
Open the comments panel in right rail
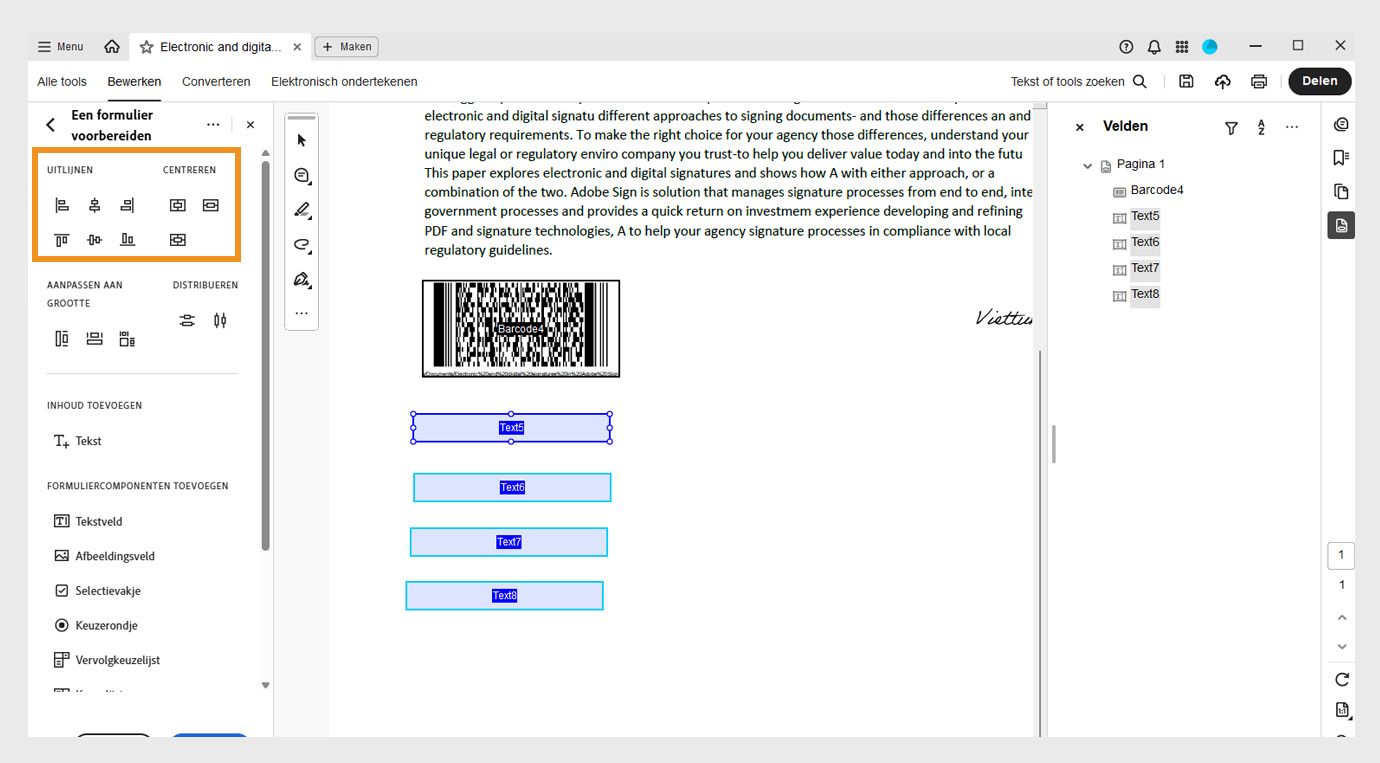tap(1341, 125)
